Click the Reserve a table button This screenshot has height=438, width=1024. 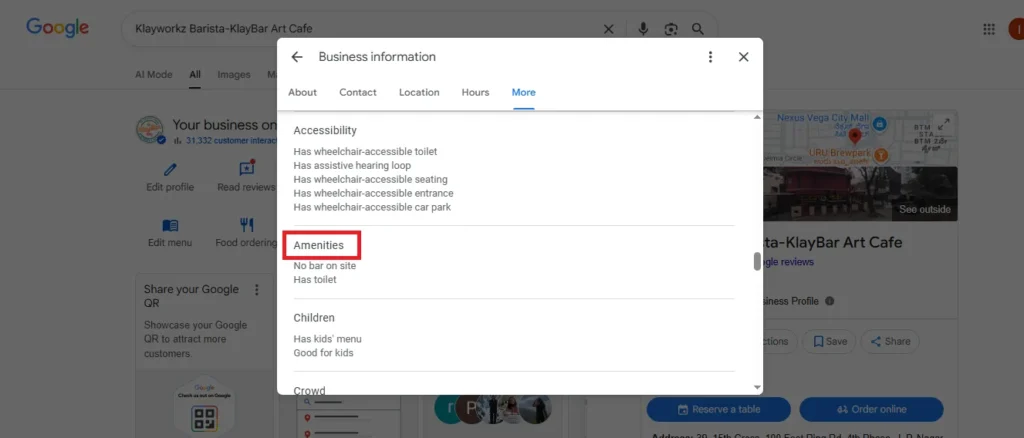tap(718, 409)
